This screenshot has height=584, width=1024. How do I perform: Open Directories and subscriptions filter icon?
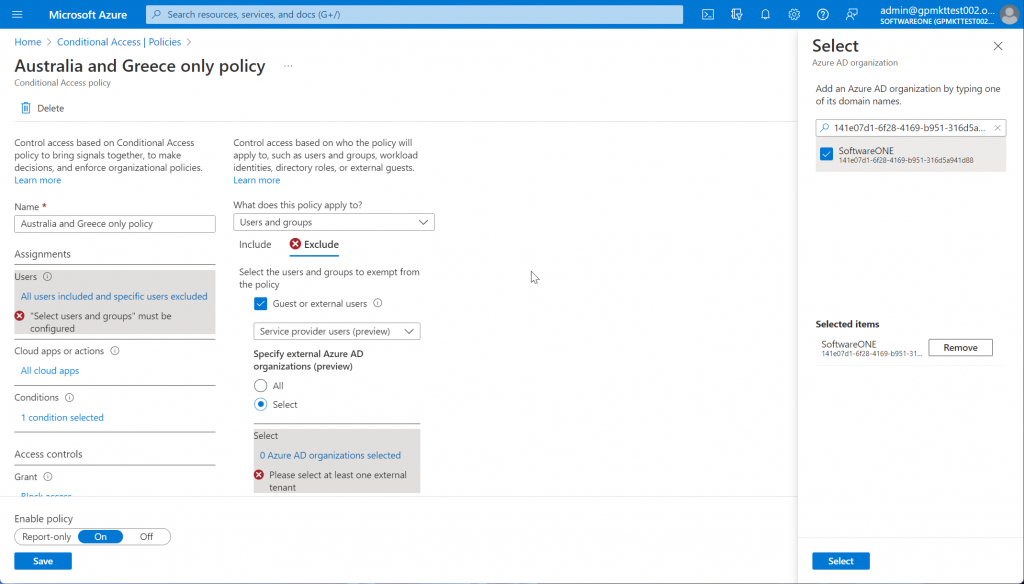click(737, 14)
